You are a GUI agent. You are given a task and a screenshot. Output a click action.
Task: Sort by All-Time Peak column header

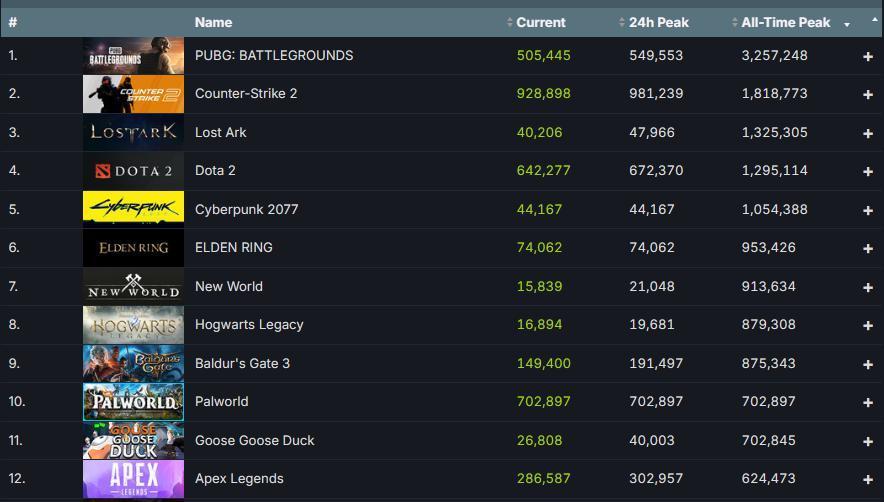[786, 22]
